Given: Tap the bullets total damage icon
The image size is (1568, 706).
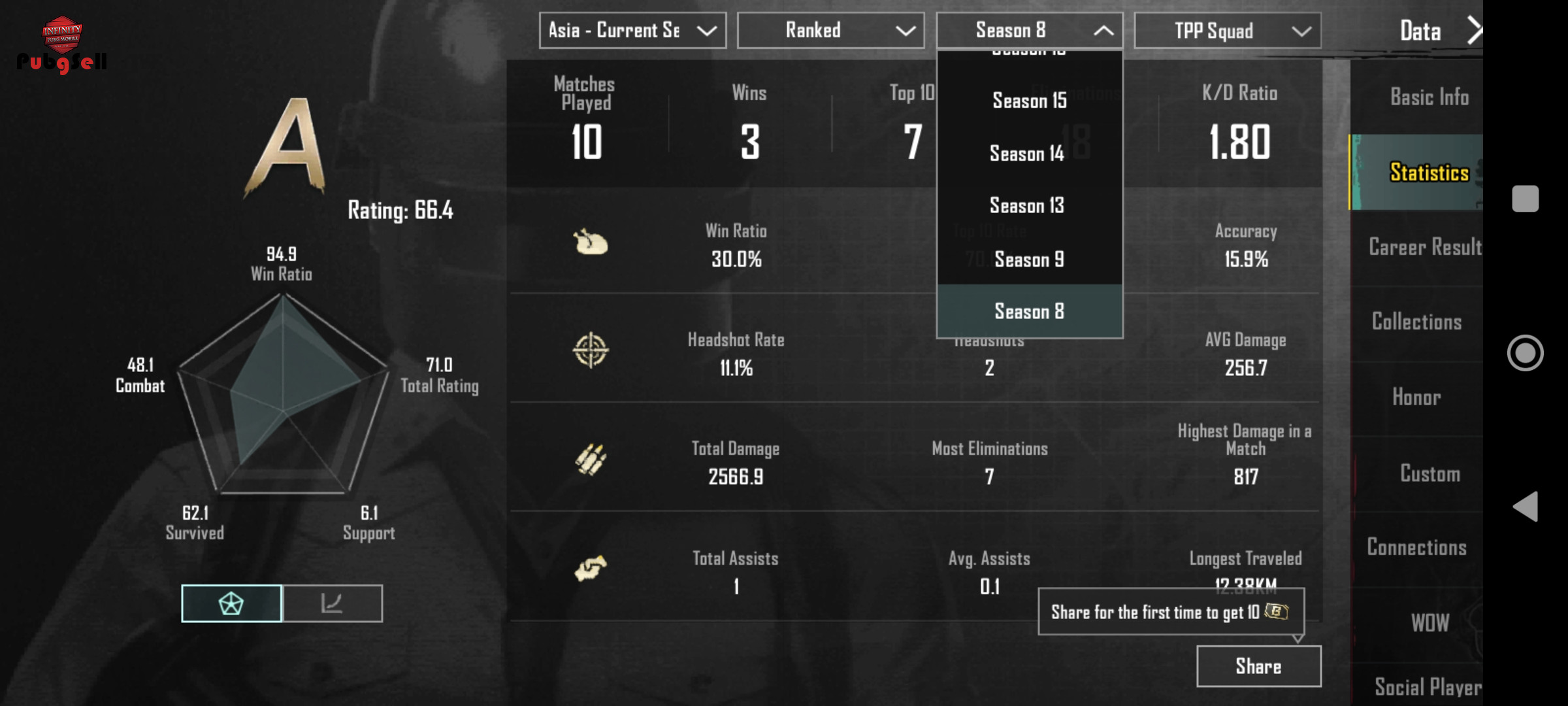Looking at the screenshot, I should click(x=591, y=460).
